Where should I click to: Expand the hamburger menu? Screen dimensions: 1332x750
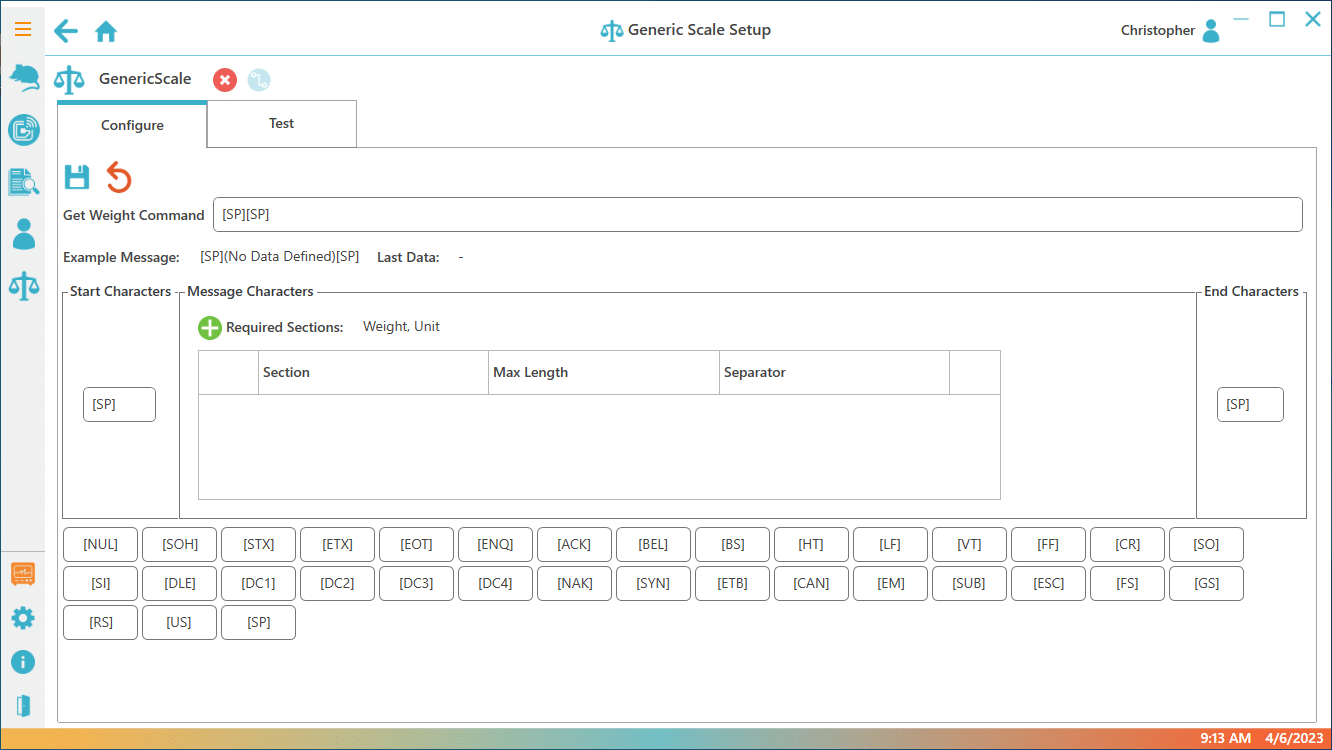(23, 29)
